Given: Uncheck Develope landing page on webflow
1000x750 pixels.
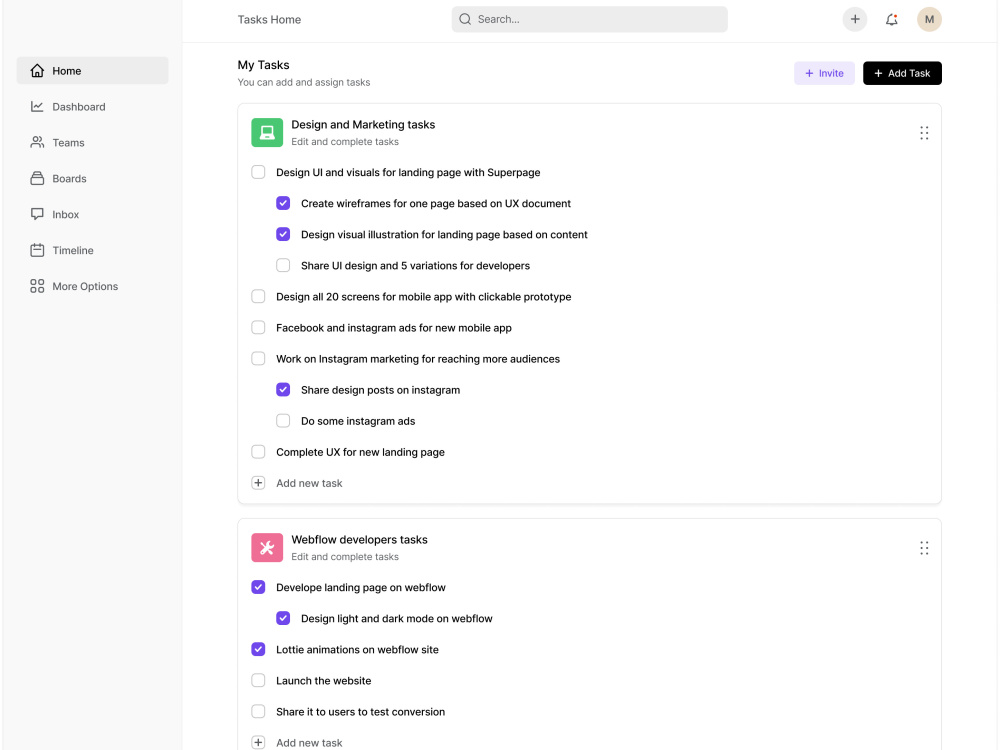Looking at the screenshot, I should pos(258,587).
